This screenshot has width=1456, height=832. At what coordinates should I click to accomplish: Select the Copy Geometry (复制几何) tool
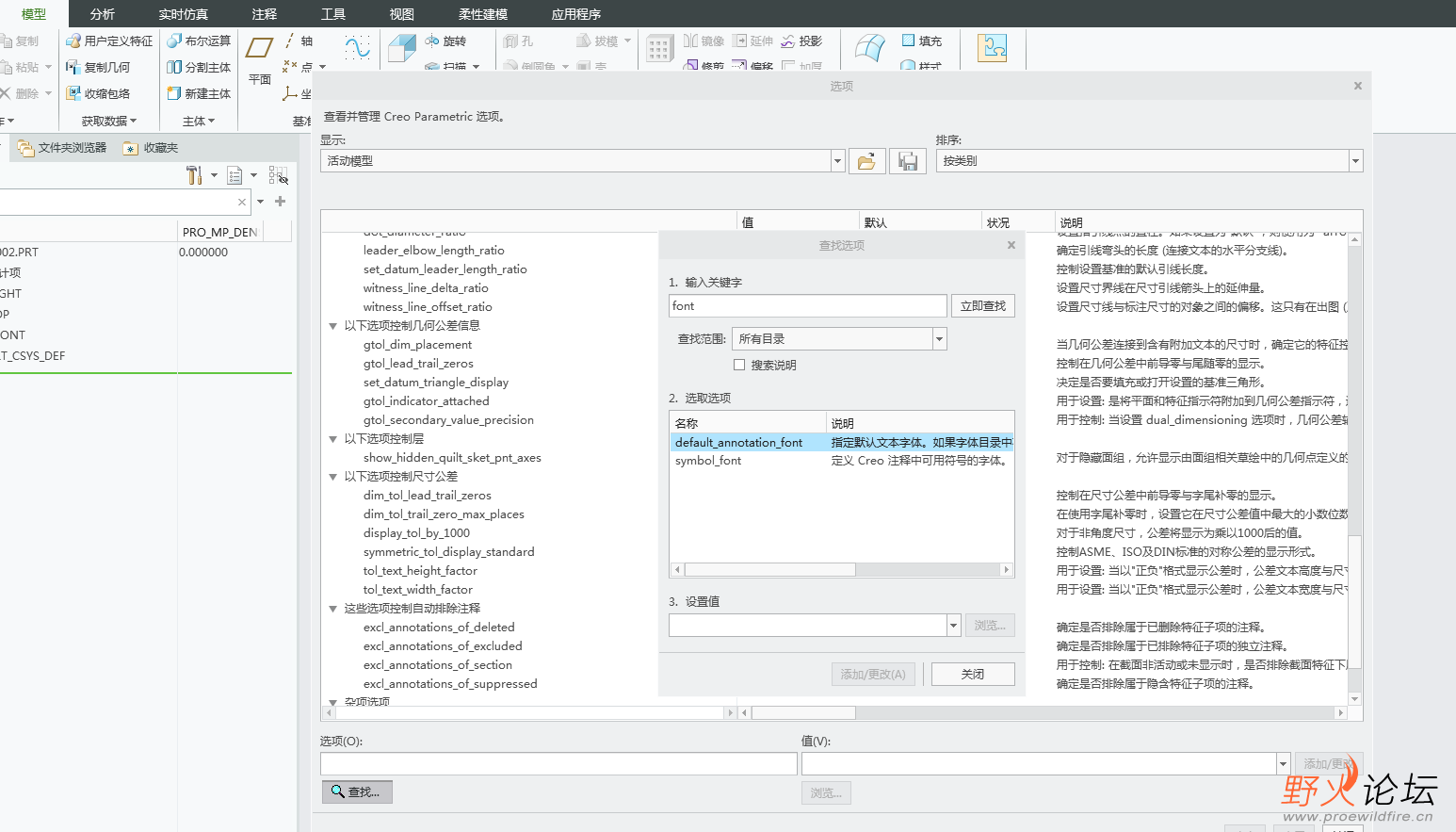[98, 67]
